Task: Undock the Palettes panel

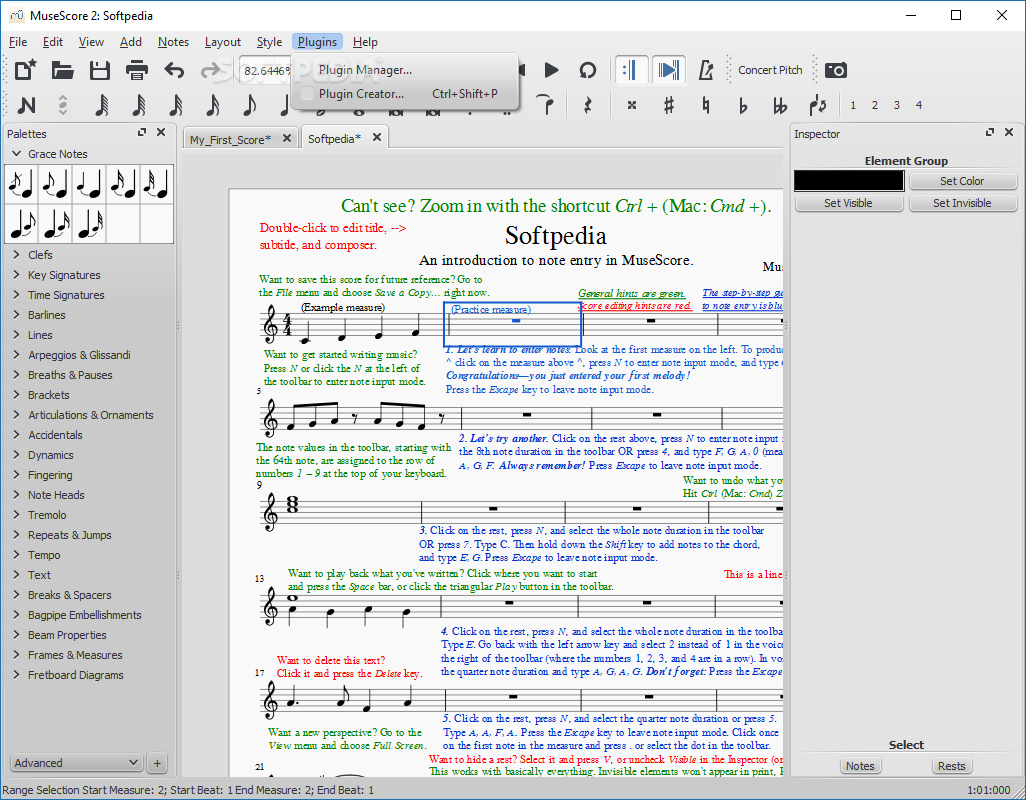Action: [142, 132]
